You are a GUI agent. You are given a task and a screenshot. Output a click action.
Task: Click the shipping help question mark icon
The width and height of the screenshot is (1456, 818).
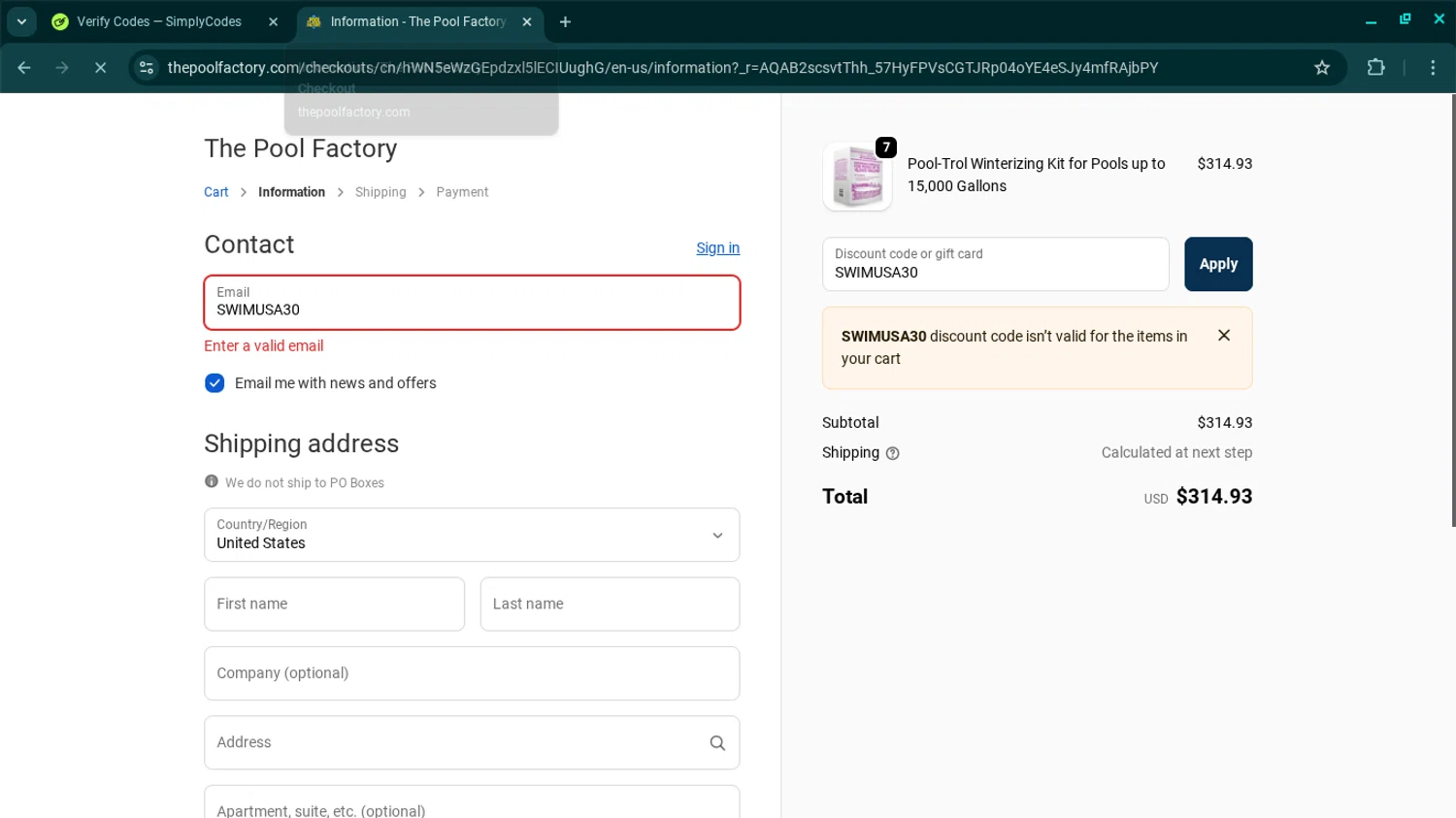(x=892, y=453)
